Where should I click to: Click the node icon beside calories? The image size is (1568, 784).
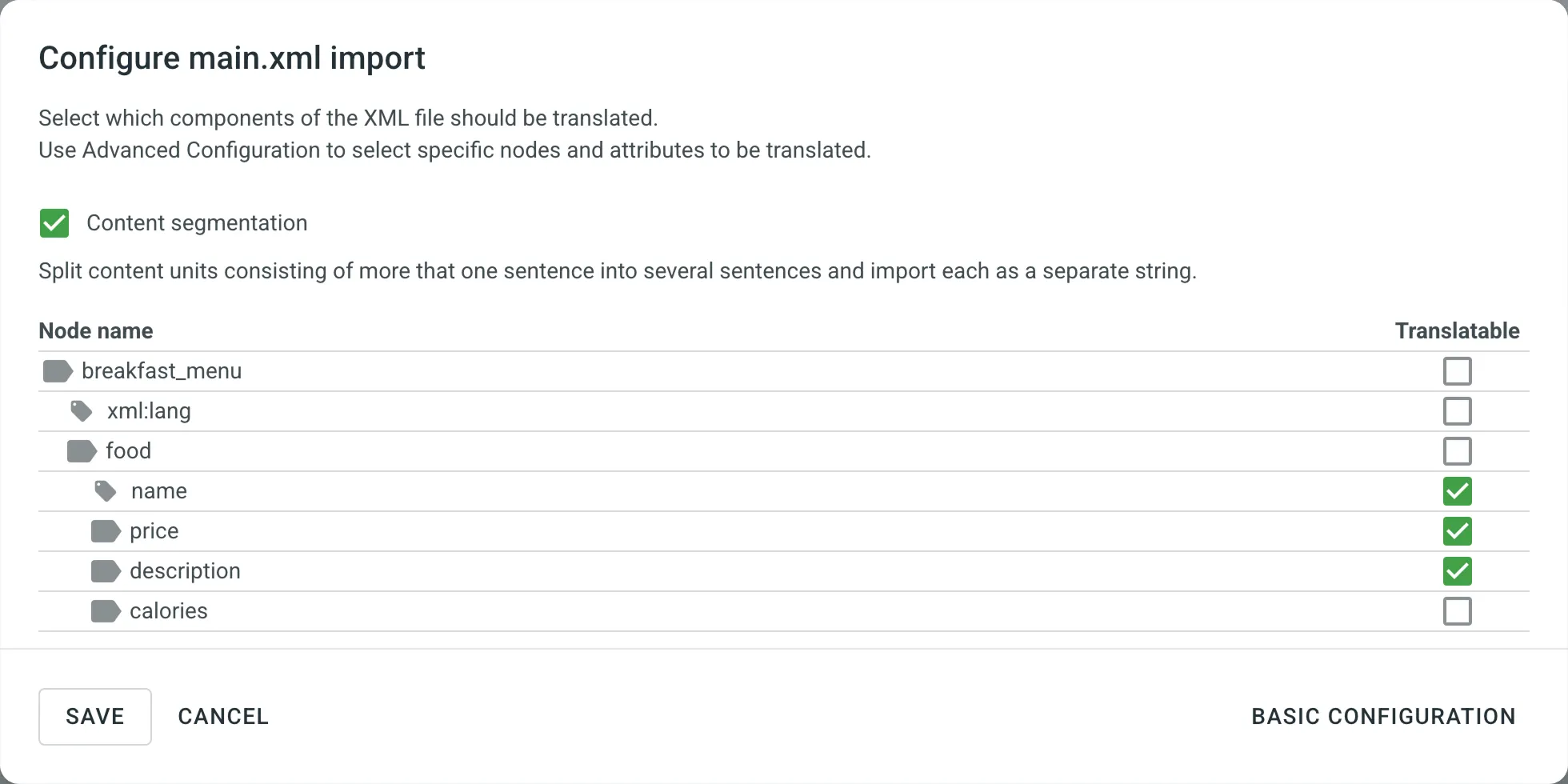coord(105,610)
